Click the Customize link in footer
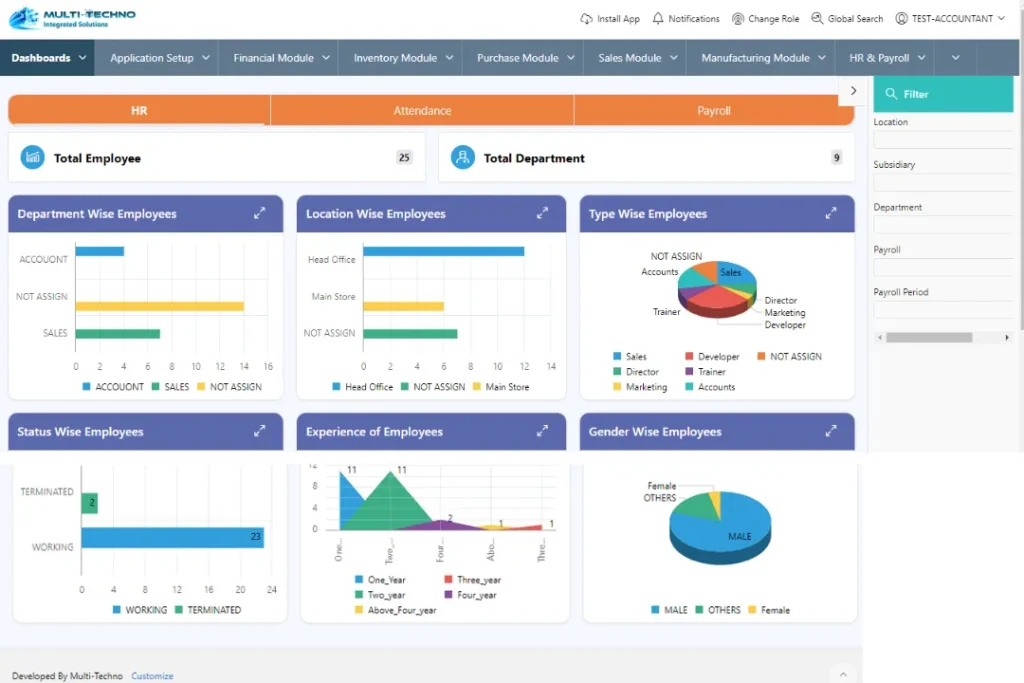The image size is (1024, 683). [152, 676]
